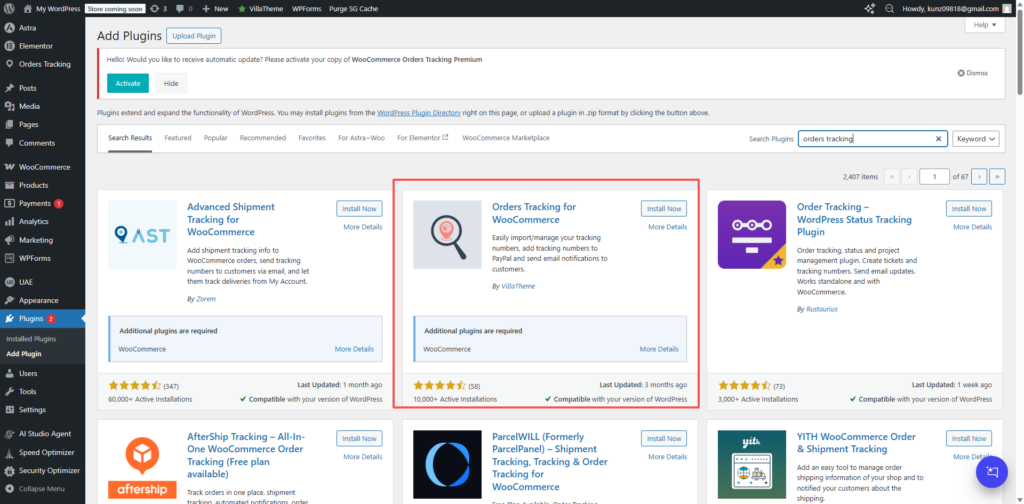The image size is (1024, 504).
Task: Open the Speed Optimizer sidebar icon
Action: [x=9, y=452]
